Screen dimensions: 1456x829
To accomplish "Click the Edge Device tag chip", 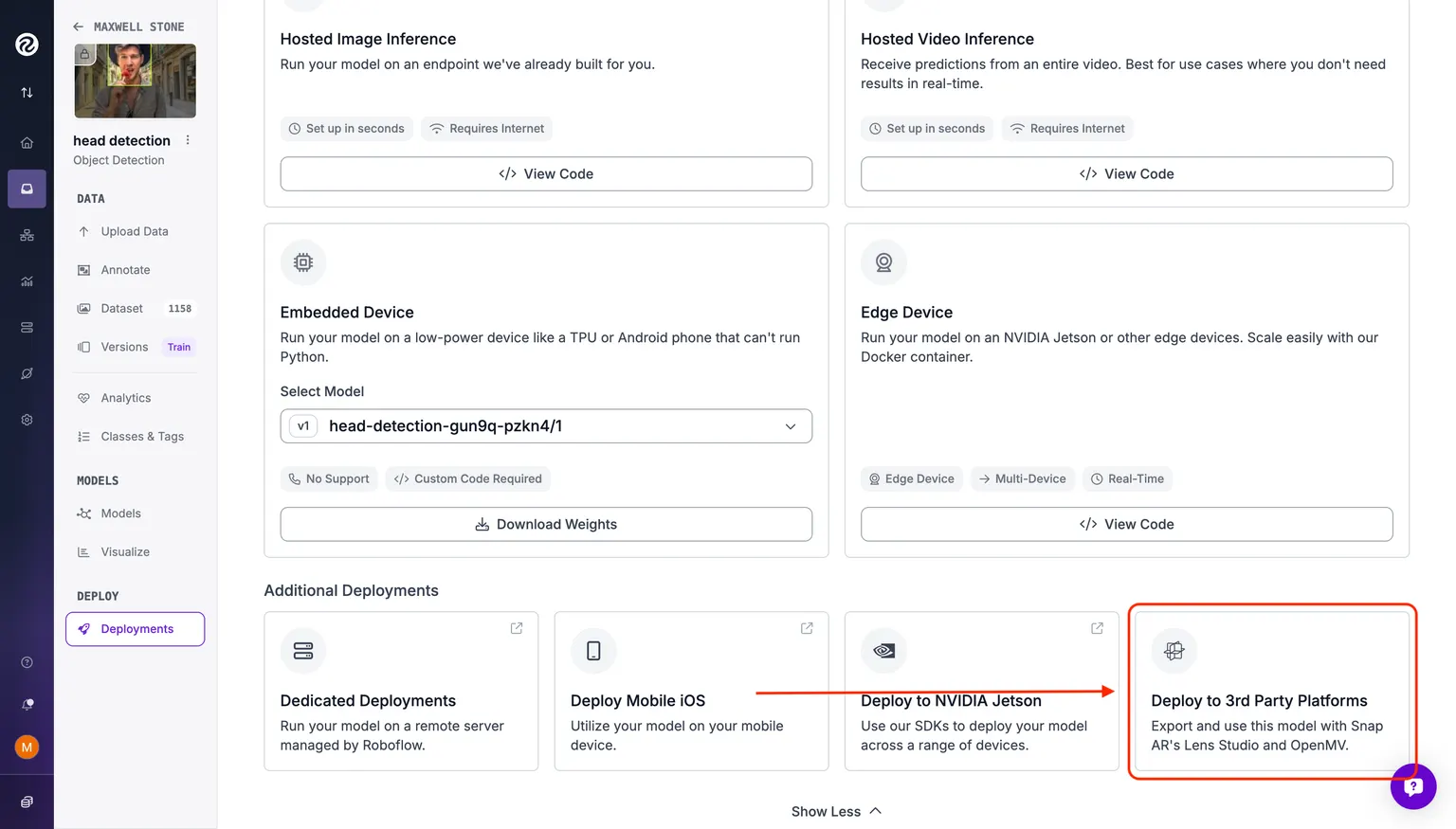I will (x=912, y=479).
